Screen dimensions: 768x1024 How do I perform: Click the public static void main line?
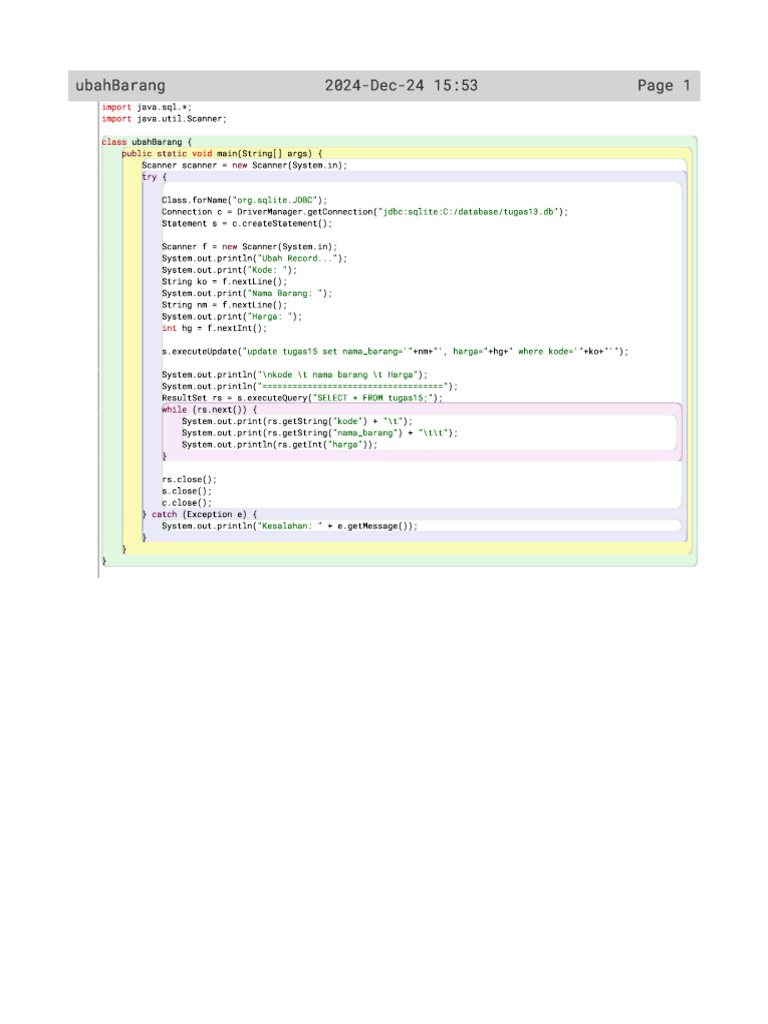[x=222, y=153]
